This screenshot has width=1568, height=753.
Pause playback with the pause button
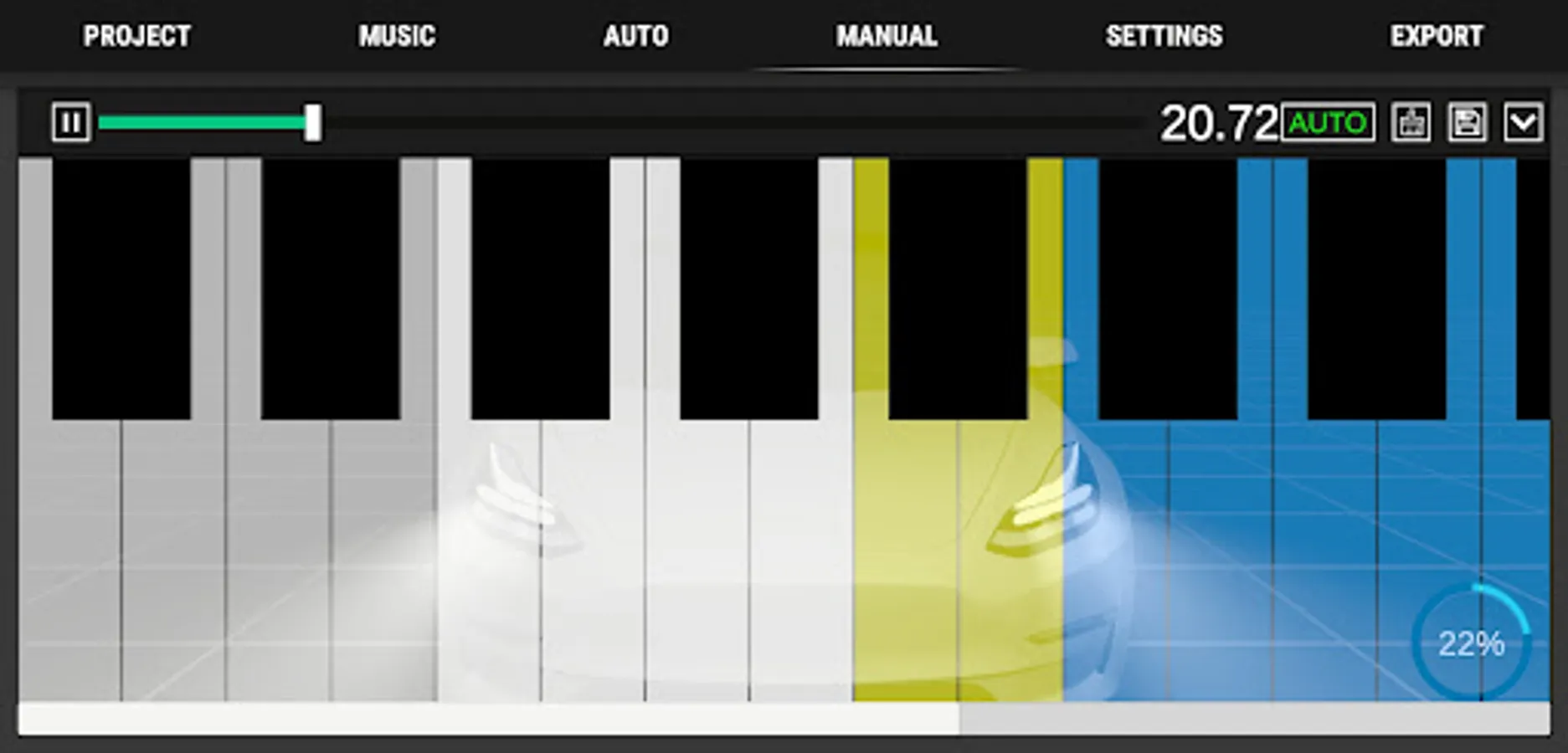(70, 123)
